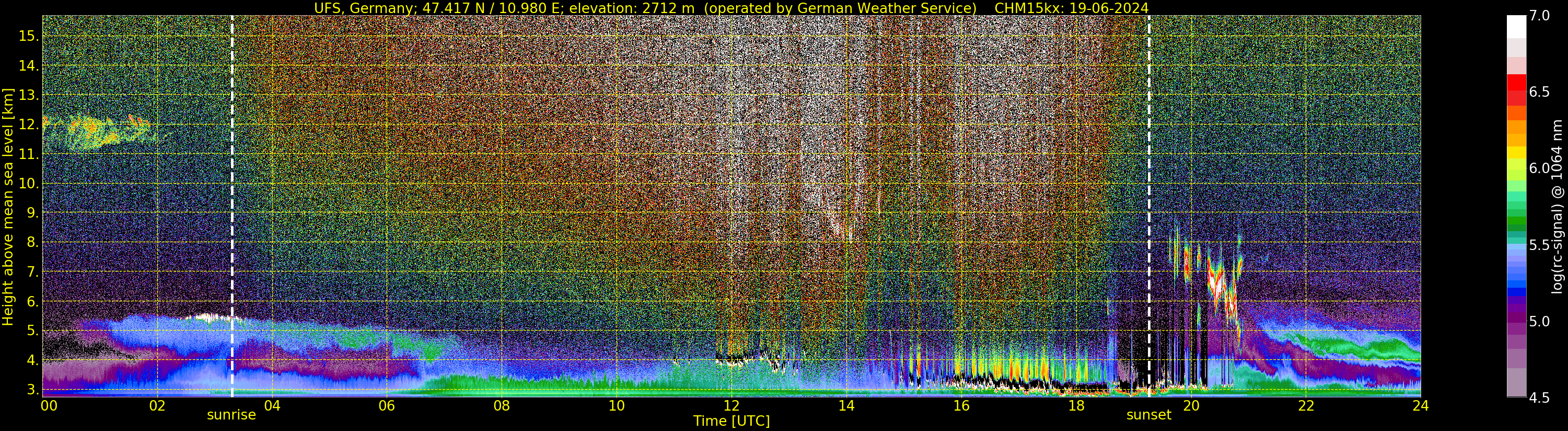The width and height of the screenshot is (1568, 431).
Task: Click the '15.' height tick label
Action: click(x=29, y=37)
